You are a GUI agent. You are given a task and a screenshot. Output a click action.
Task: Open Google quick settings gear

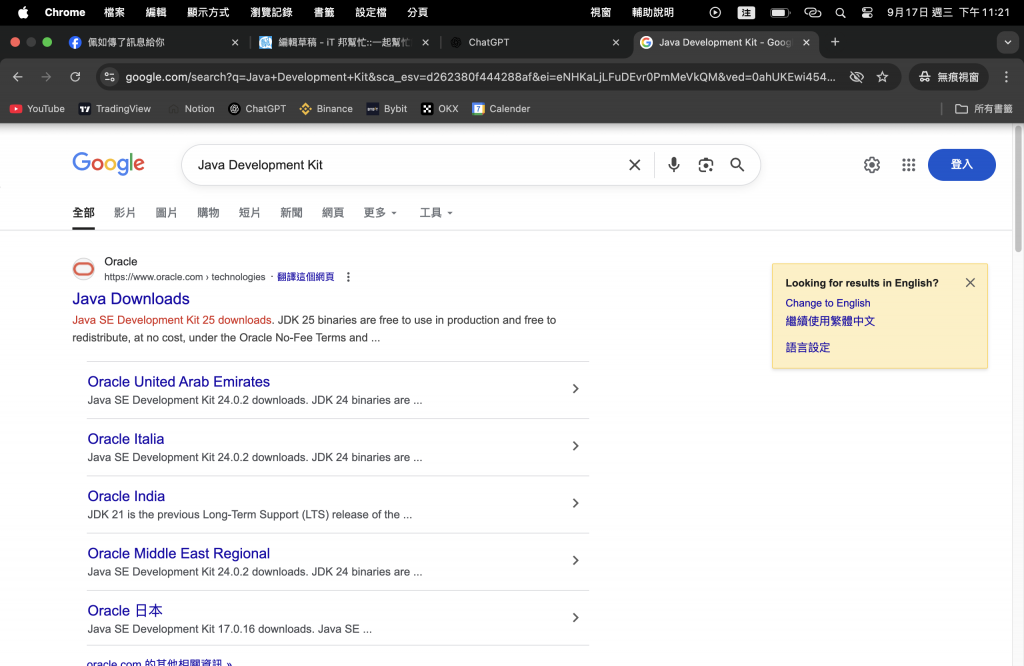pos(872,165)
